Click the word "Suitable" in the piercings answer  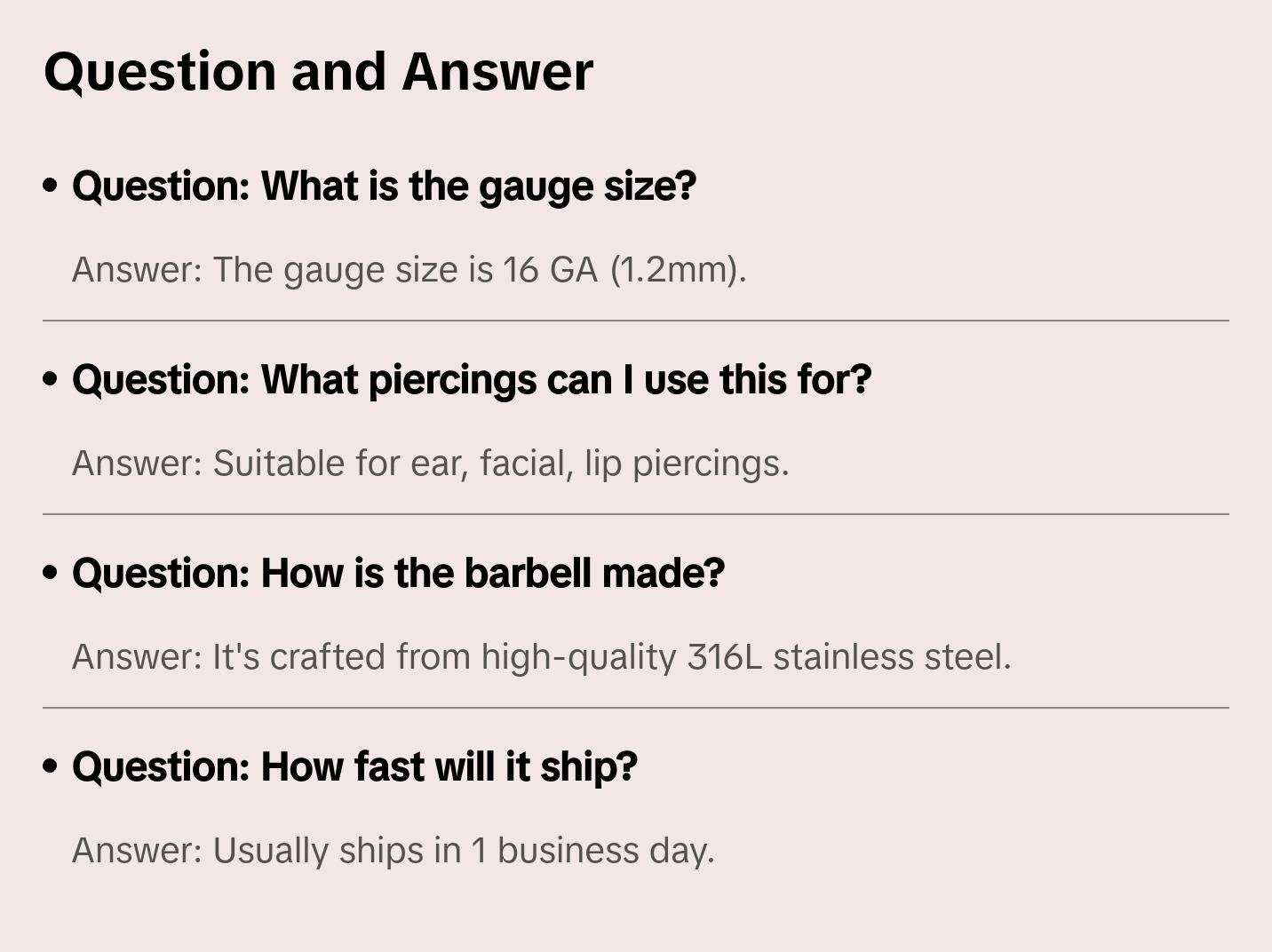coord(278,464)
